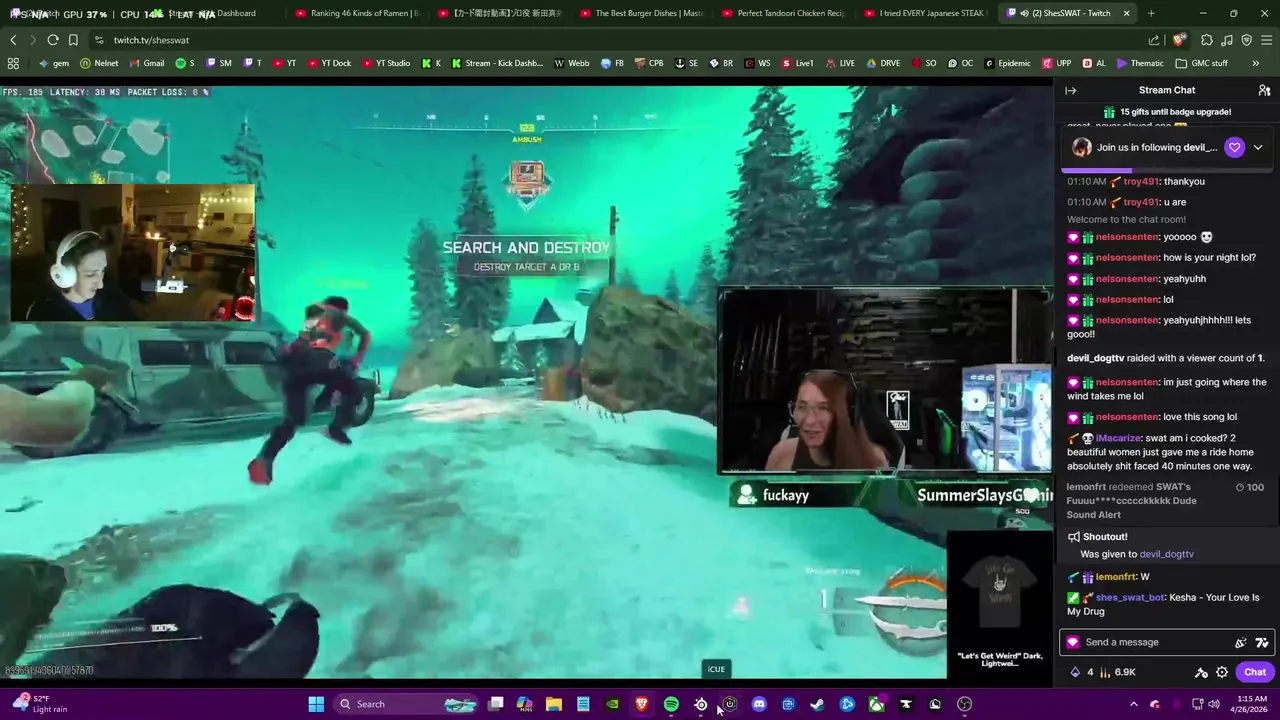This screenshot has height=720, width=1280.
Task: Click the twitch.tv/shesswat address bar
Action: 151,40
